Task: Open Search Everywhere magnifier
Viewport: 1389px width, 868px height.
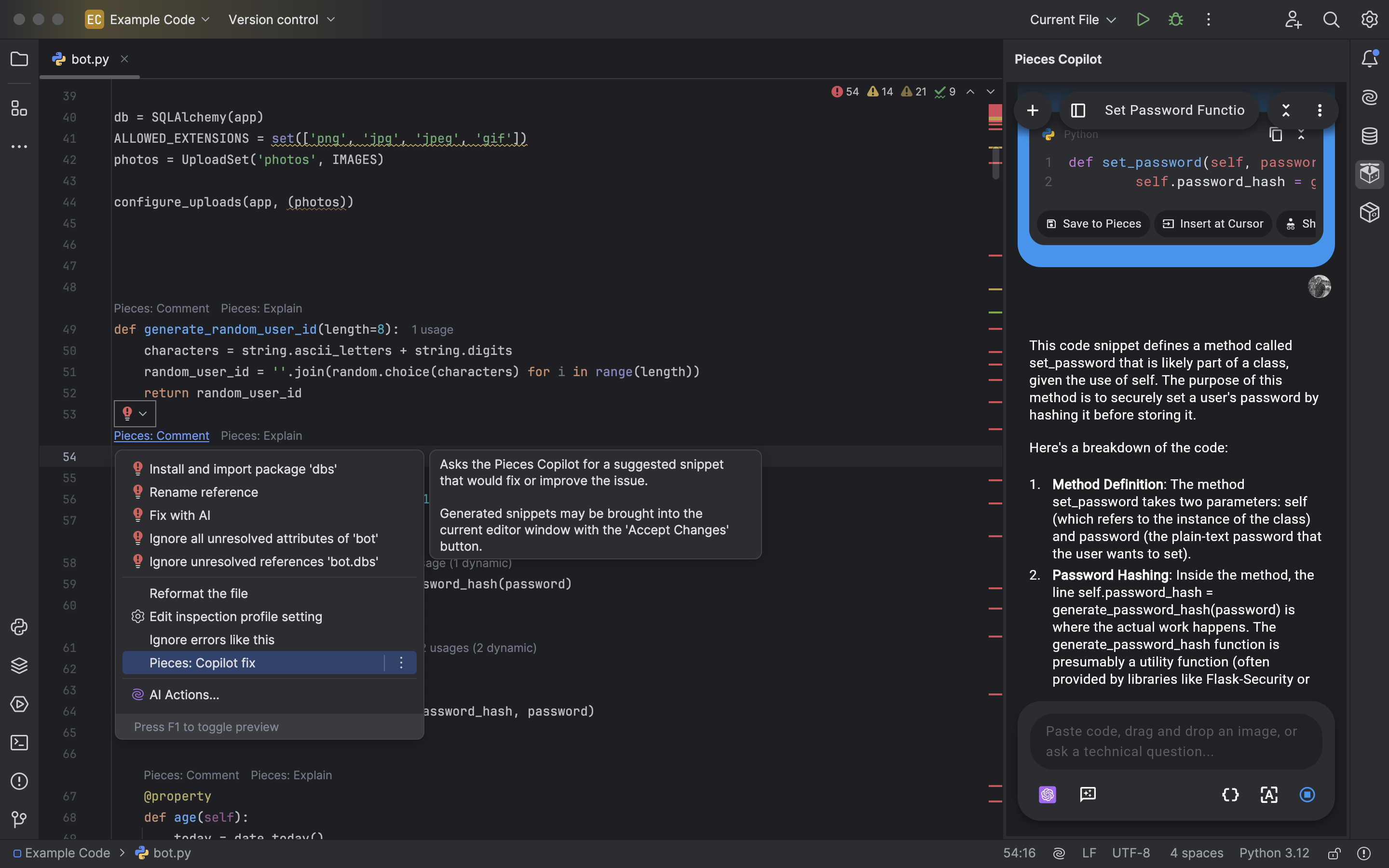Action: tap(1331, 19)
